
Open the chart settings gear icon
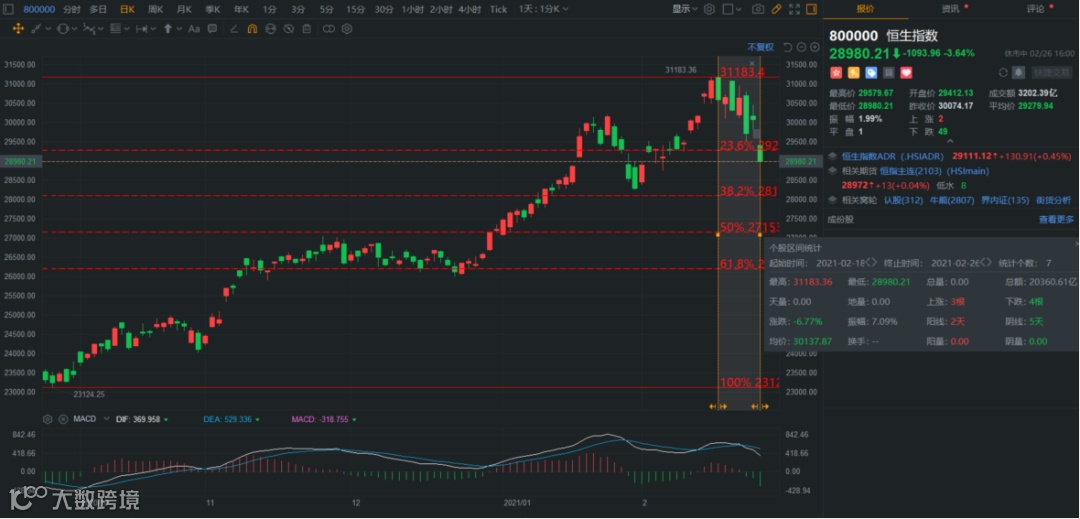709,9
